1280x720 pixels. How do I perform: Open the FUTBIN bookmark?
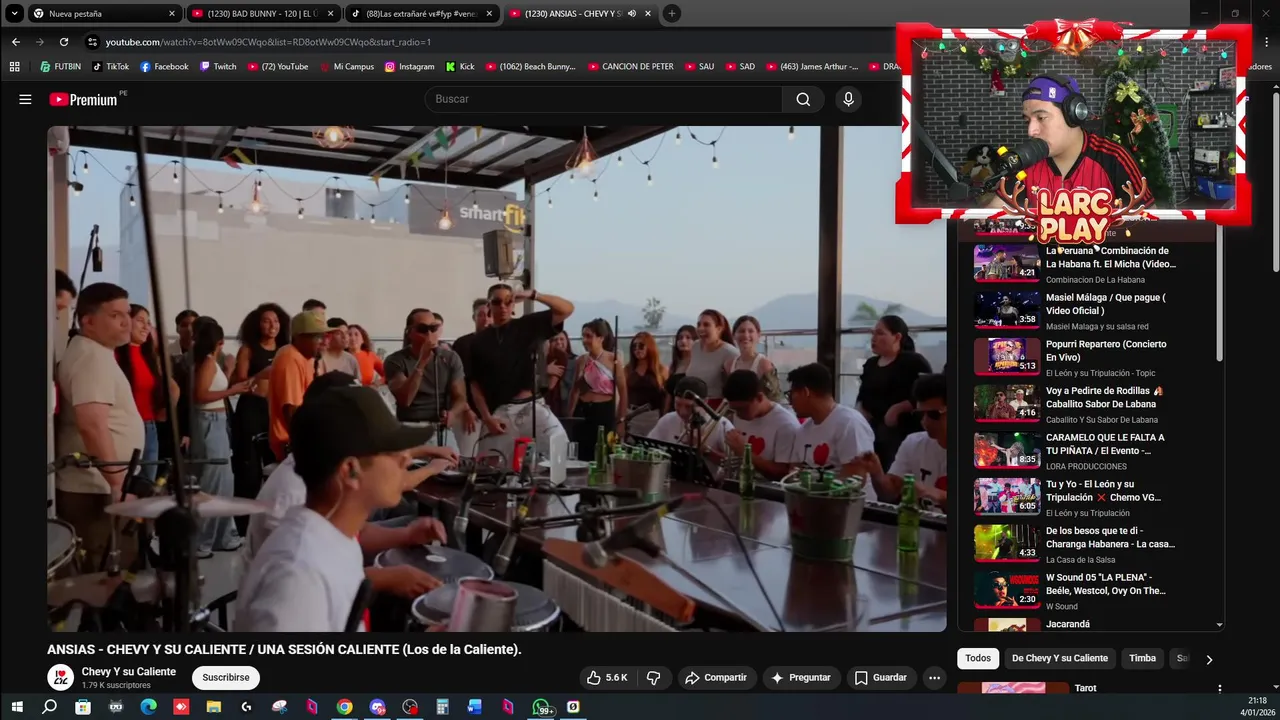(x=60, y=67)
